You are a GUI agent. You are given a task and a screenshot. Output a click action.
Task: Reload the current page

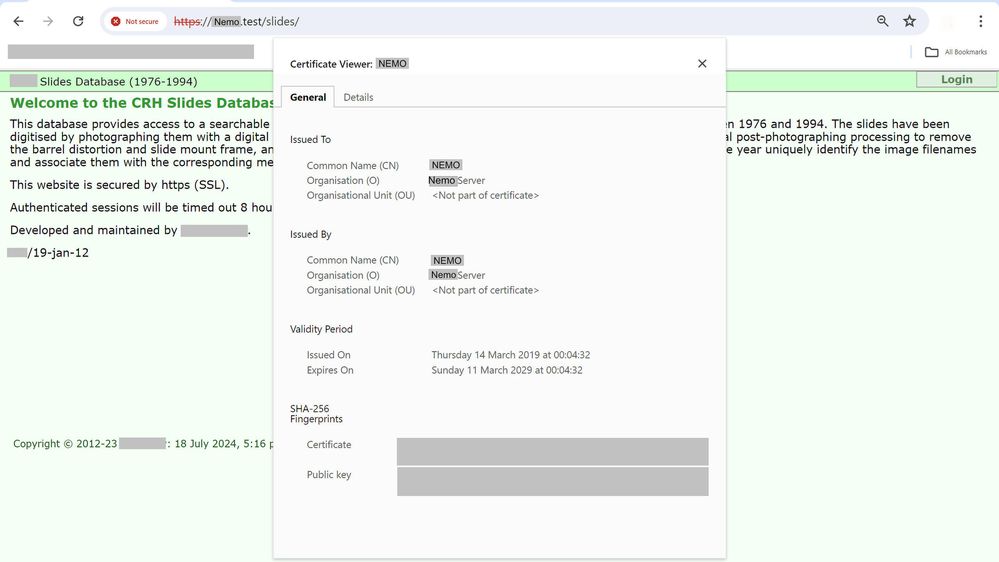(78, 21)
